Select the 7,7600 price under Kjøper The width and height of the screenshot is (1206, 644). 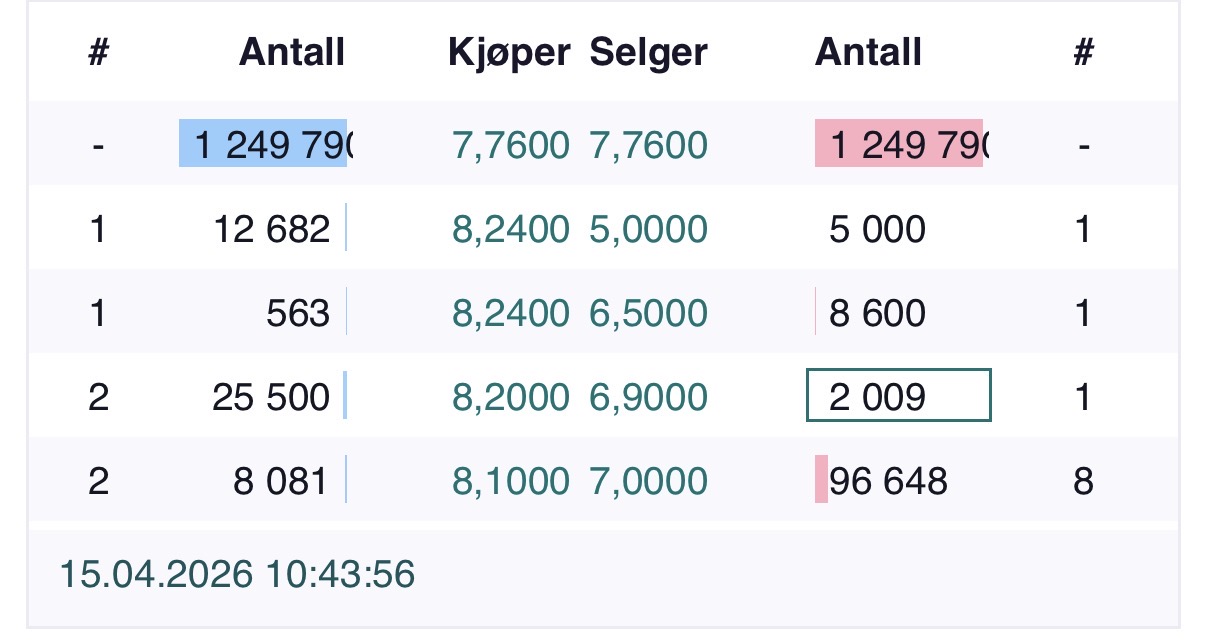tap(510, 146)
